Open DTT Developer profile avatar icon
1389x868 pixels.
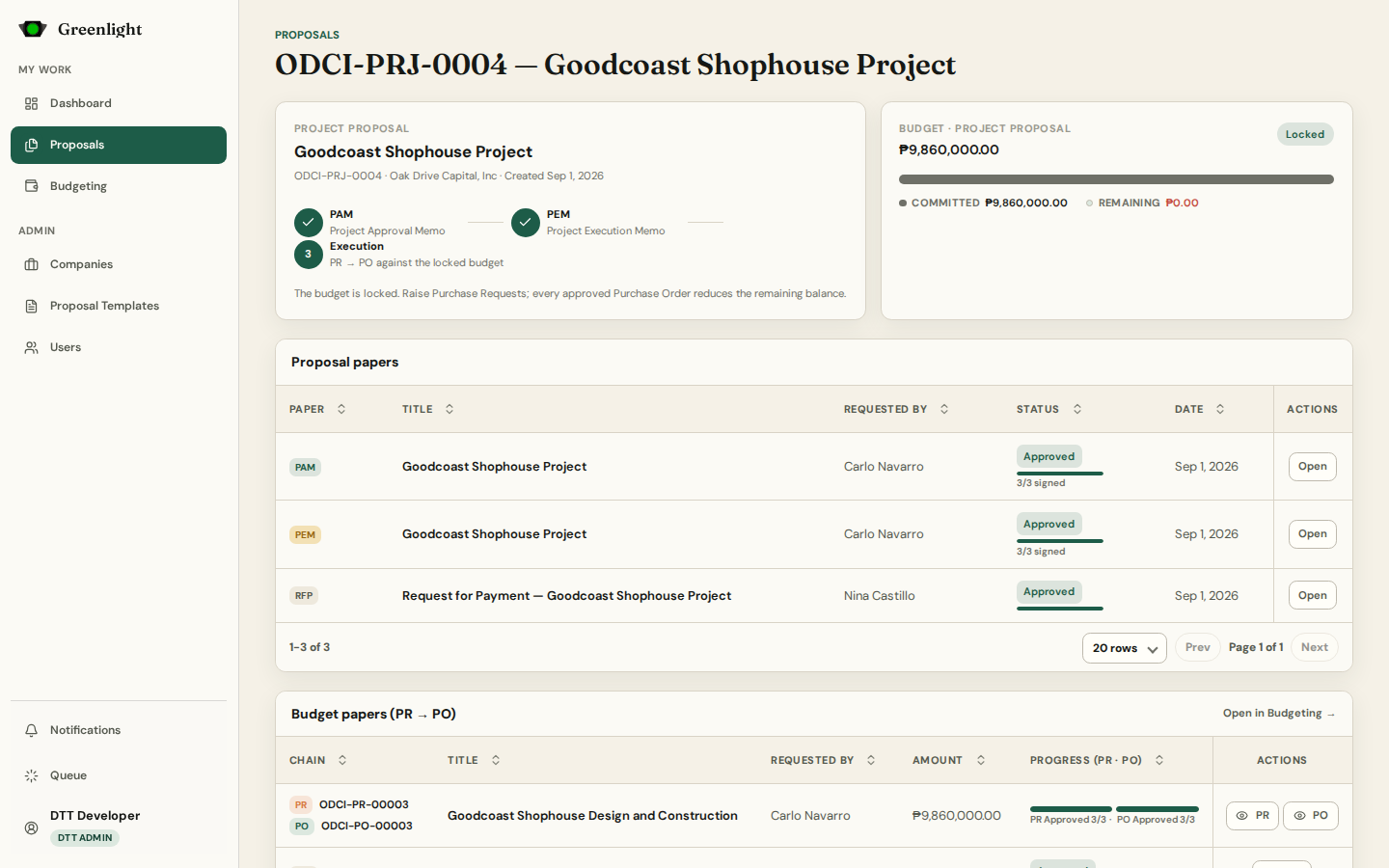point(31,827)
